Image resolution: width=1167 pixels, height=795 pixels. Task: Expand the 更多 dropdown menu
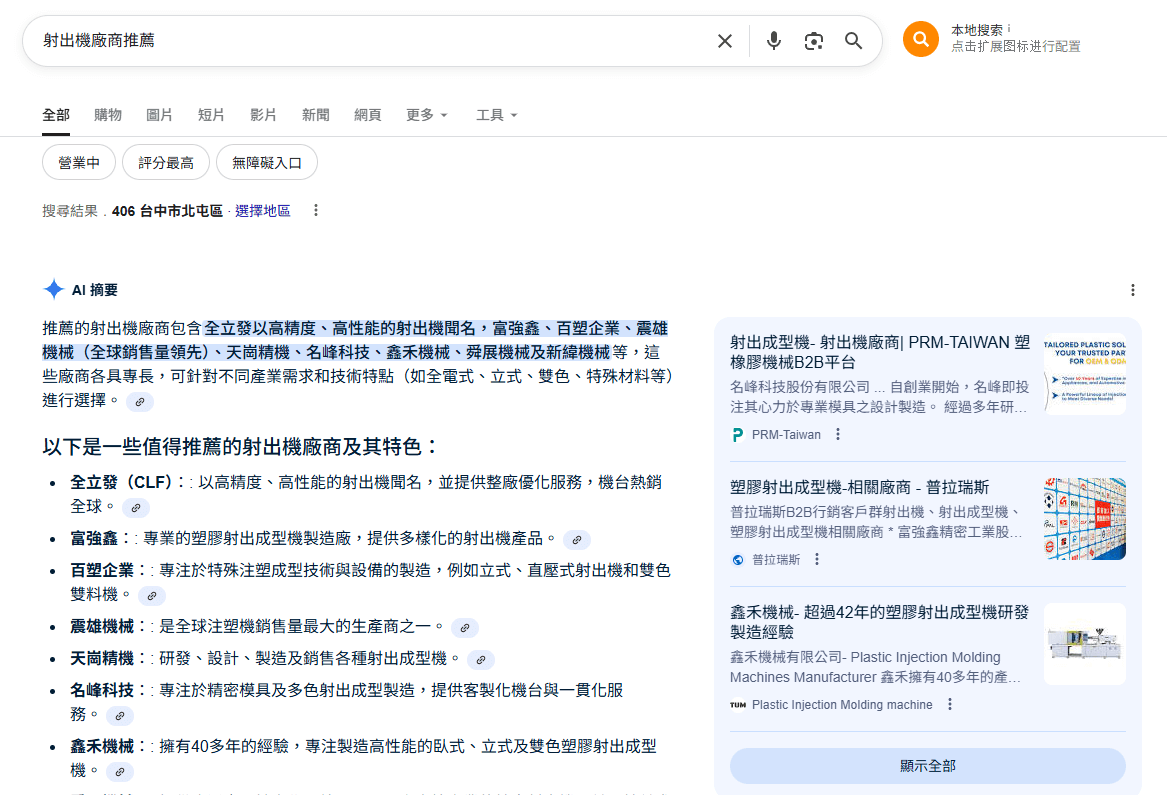pos(427,115)
